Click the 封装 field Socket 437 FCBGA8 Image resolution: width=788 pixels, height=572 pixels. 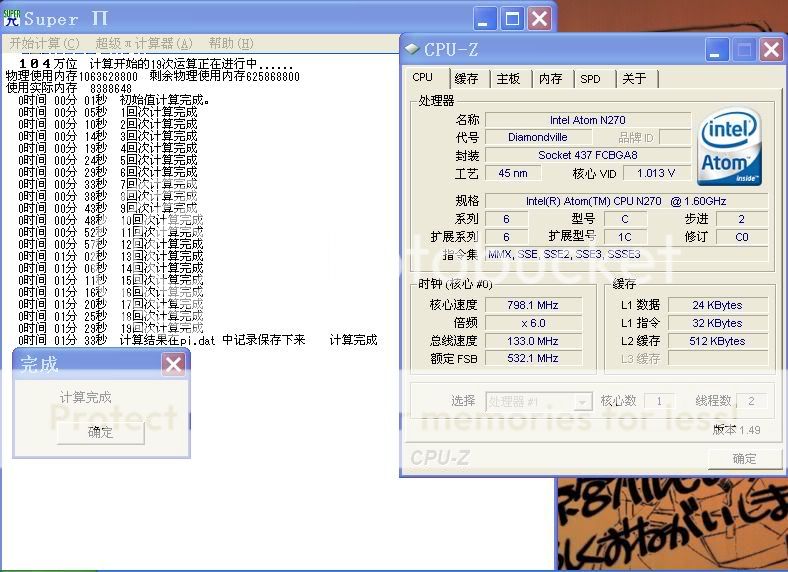coord(587,155)
